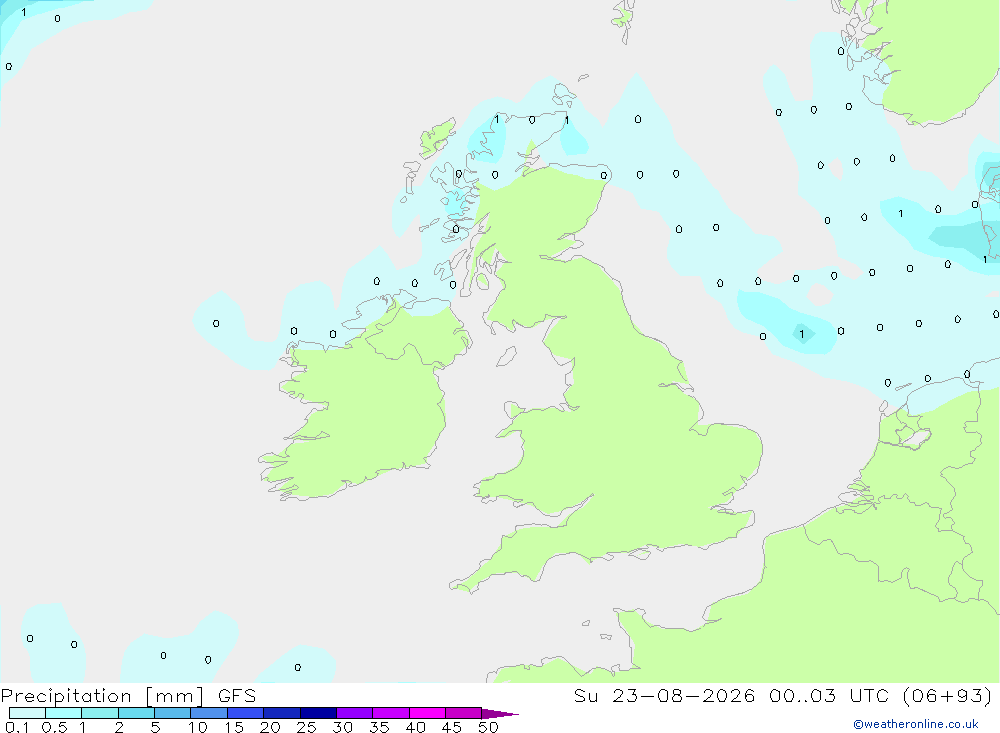Click the 45–50 mm legend color swatch
This screenshot has width=1000, height=733.
pyautogui.click(x=464, y=713)
